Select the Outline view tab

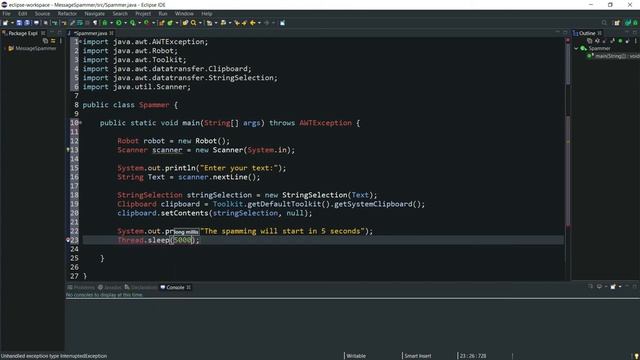[587, 33]
